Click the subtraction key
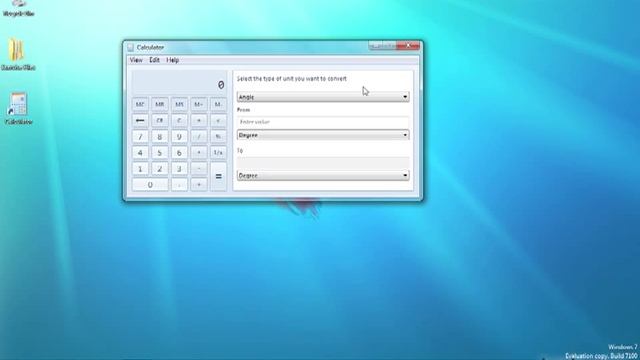Viewport: 640px width, 360px height. point(199,169)
